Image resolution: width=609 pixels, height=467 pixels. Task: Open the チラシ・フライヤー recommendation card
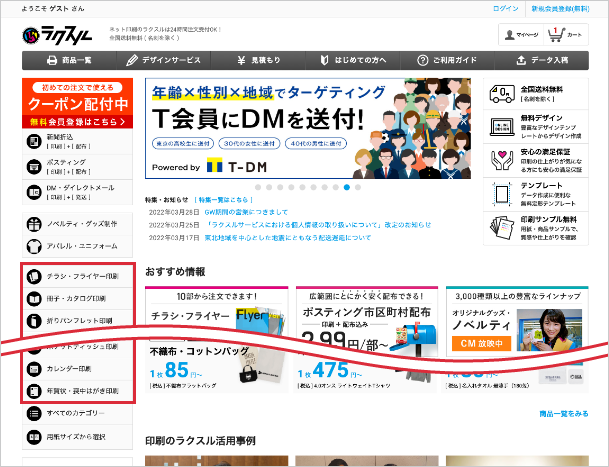point(217,310)
